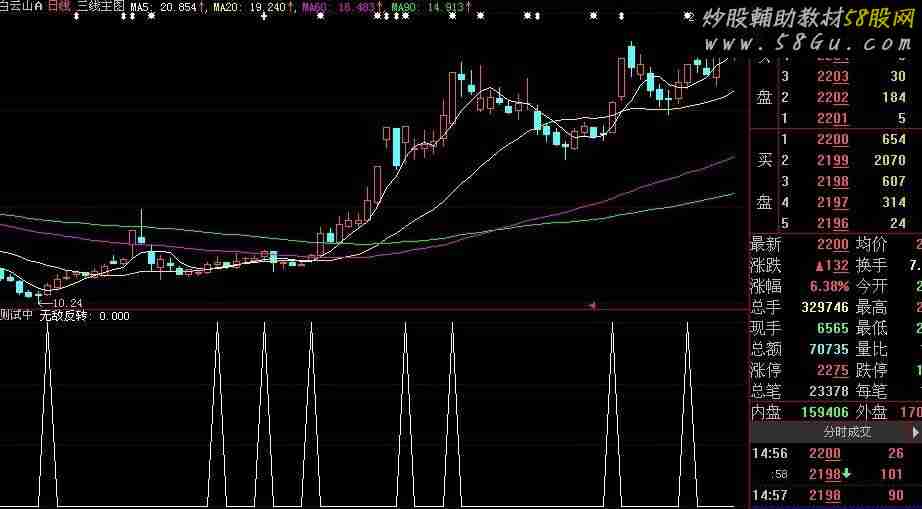Click the 测试中 label in sub-chart
Viewport: 922px width, 509px height.
[16, 316]
